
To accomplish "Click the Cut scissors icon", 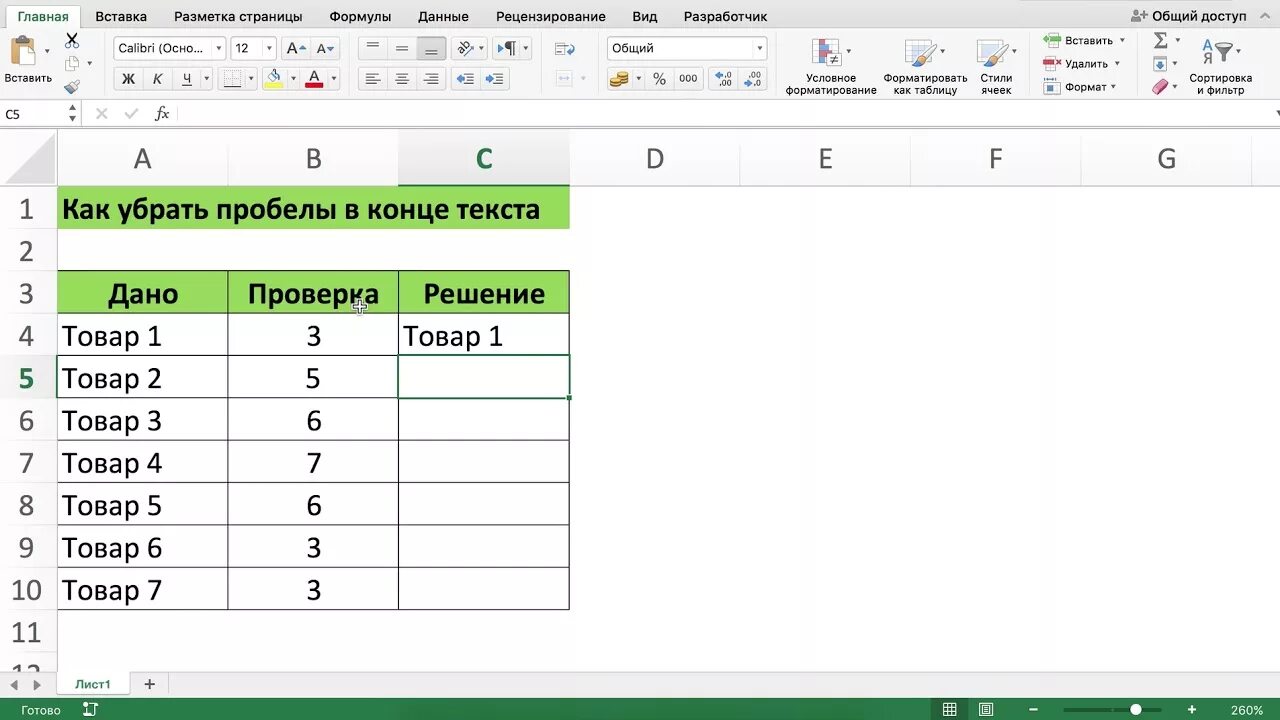I will tap(72, 40).
